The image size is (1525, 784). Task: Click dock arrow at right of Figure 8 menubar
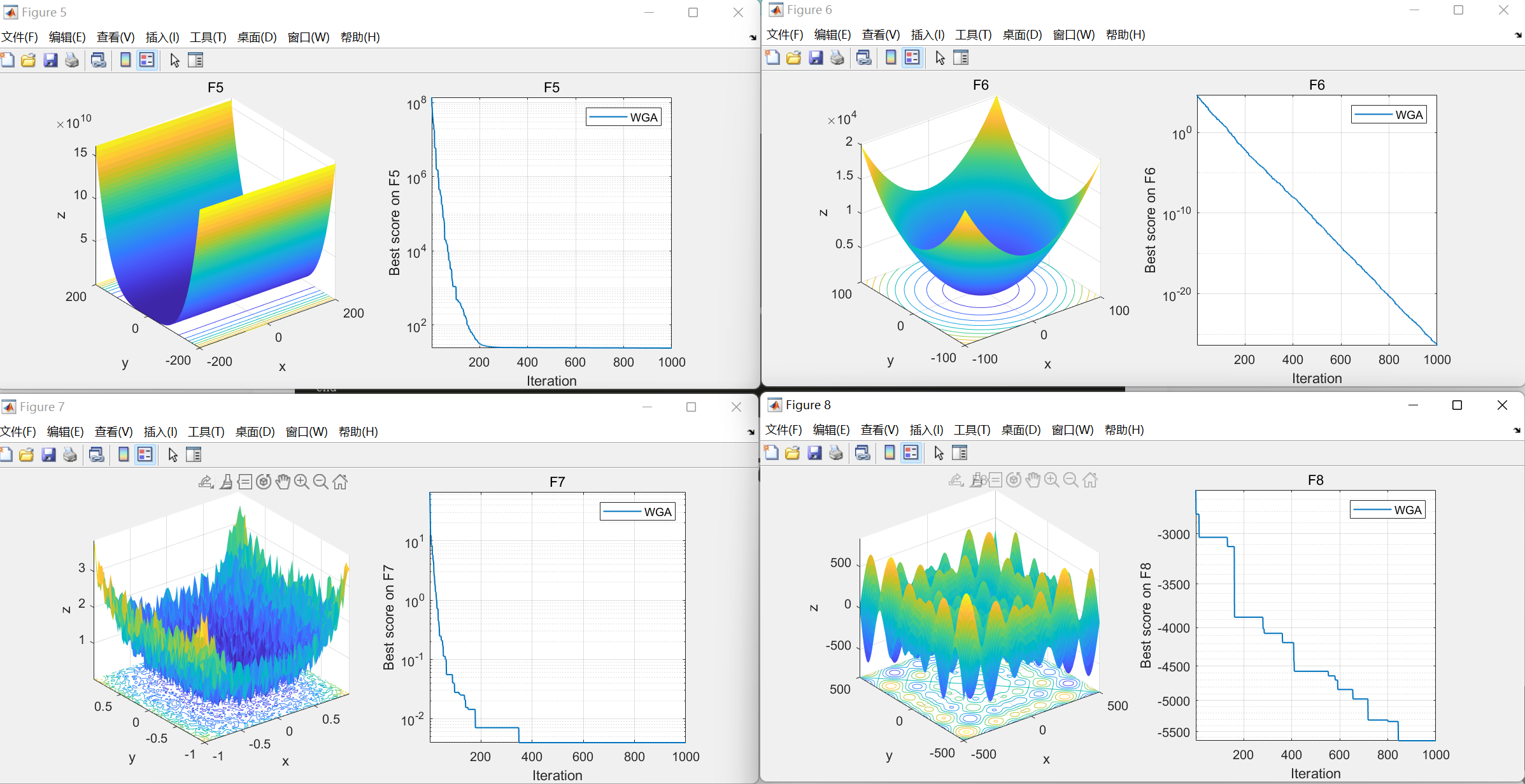[1517, 430]
